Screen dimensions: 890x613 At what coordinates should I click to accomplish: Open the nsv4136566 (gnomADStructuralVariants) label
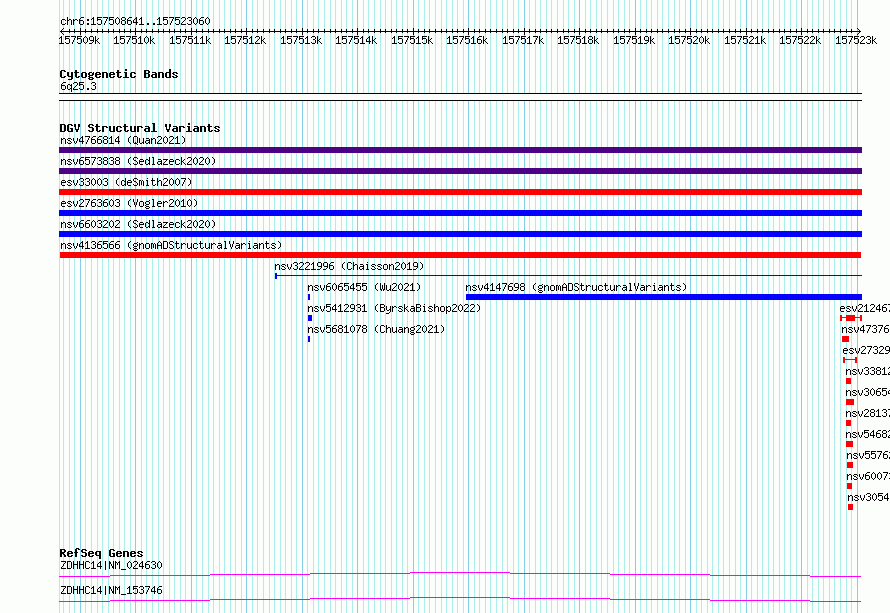click(x=171, y=245)
